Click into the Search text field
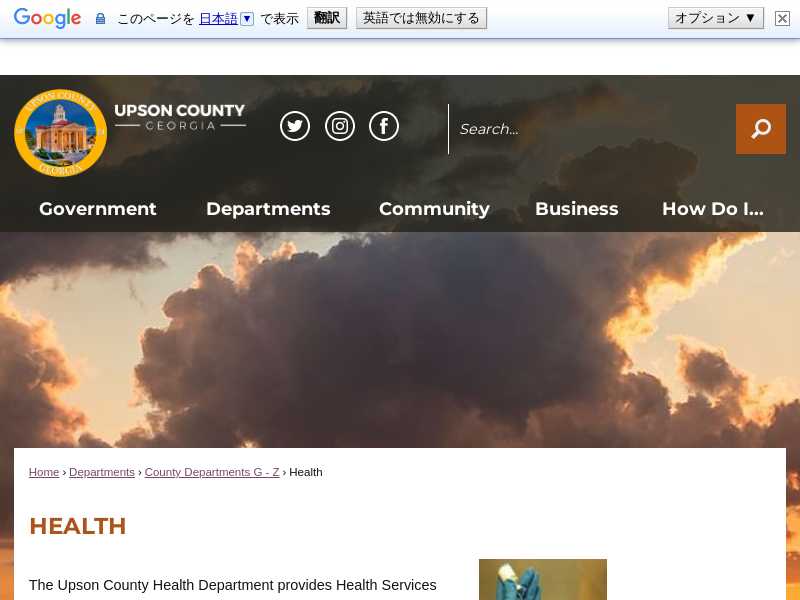Image resolution: width=800 pixels, height=600 pixels. (590, 129)
